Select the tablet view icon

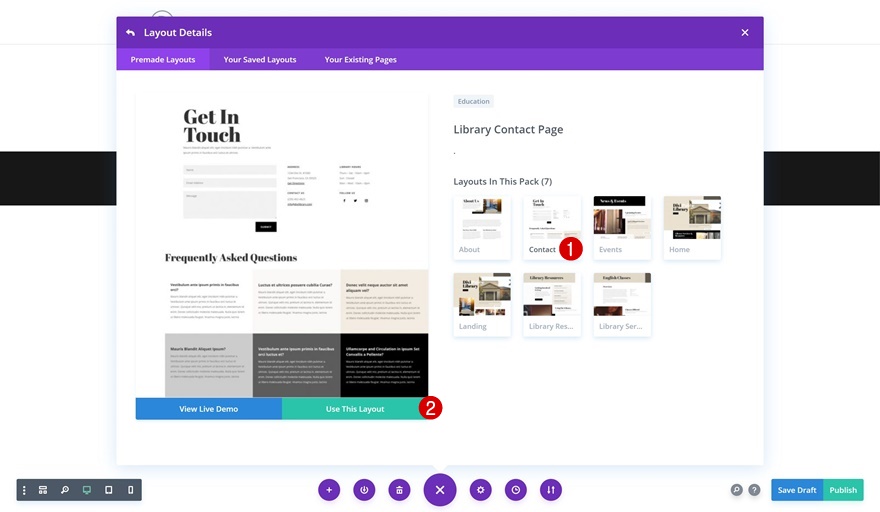109,490
